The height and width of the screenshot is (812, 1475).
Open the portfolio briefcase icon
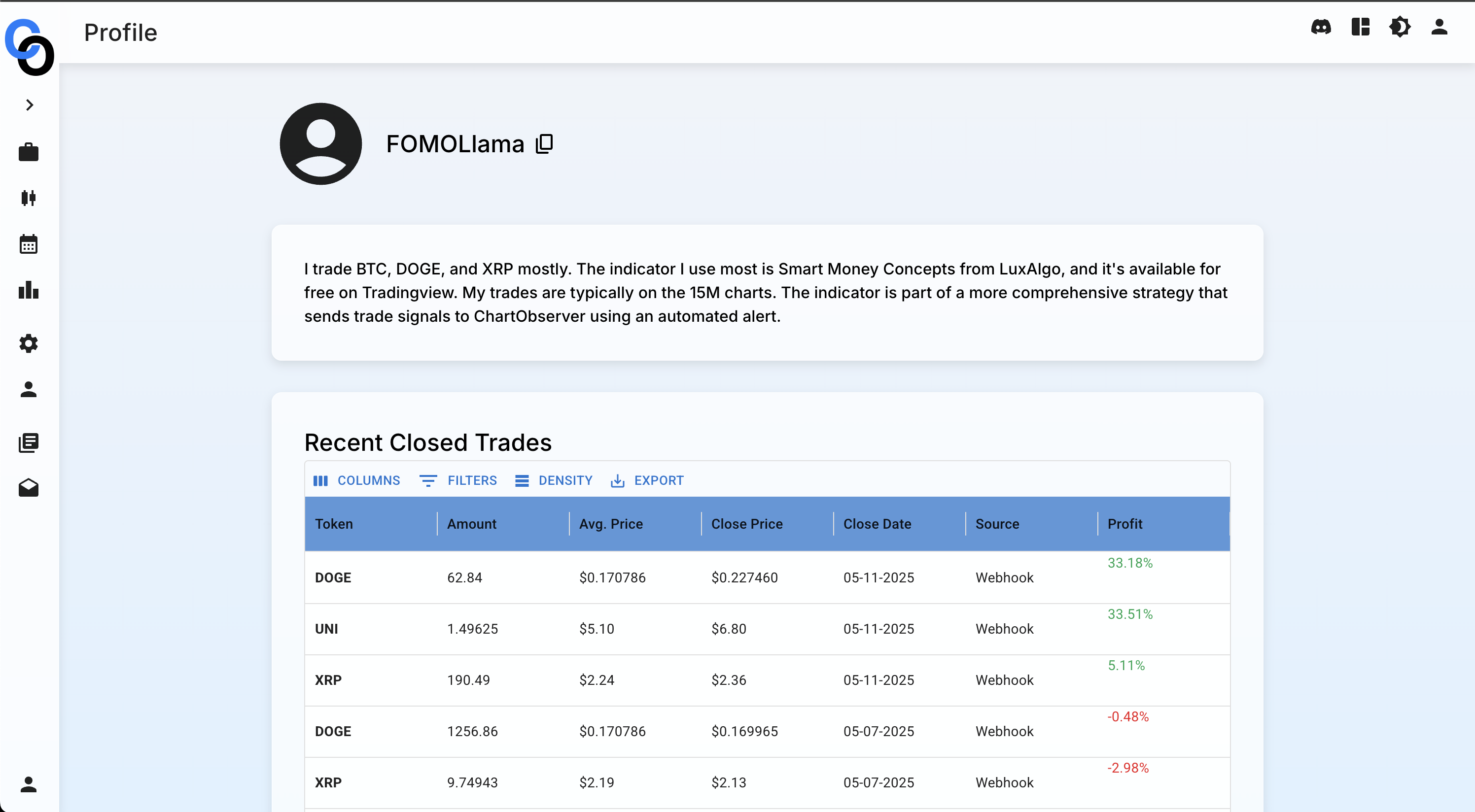(29, 152)
